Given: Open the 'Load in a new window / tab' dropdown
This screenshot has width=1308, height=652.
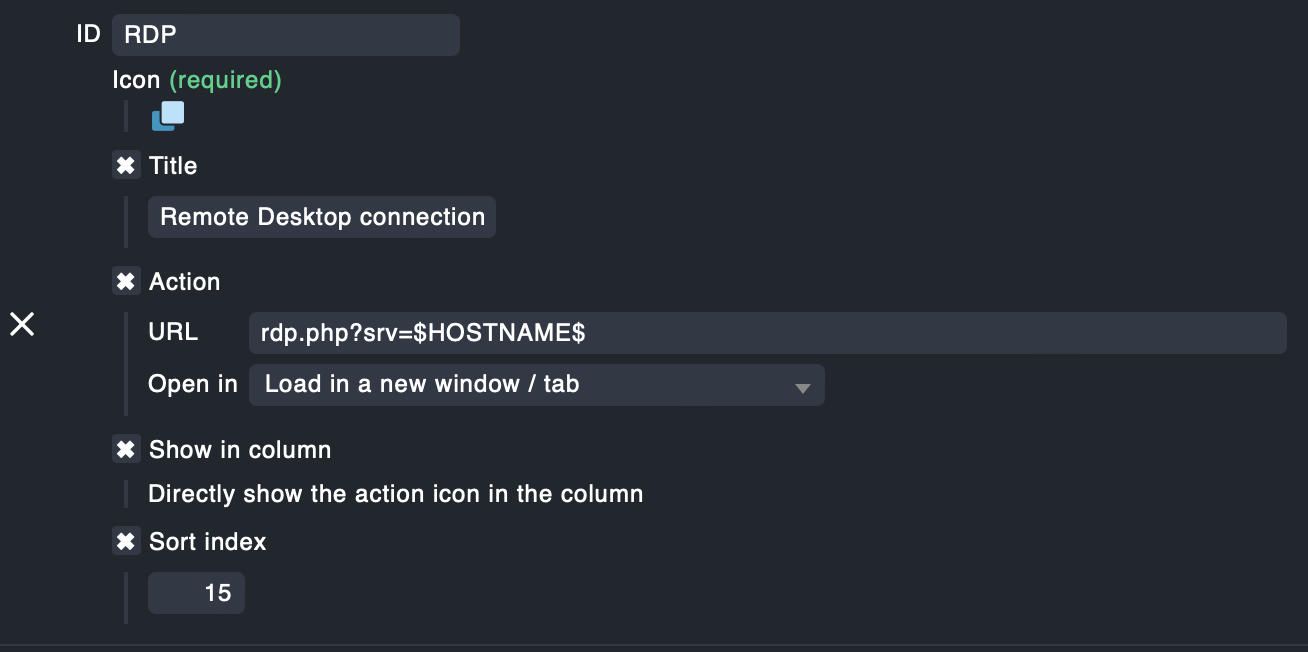Looking at the screenshot, I should point(536,385).
